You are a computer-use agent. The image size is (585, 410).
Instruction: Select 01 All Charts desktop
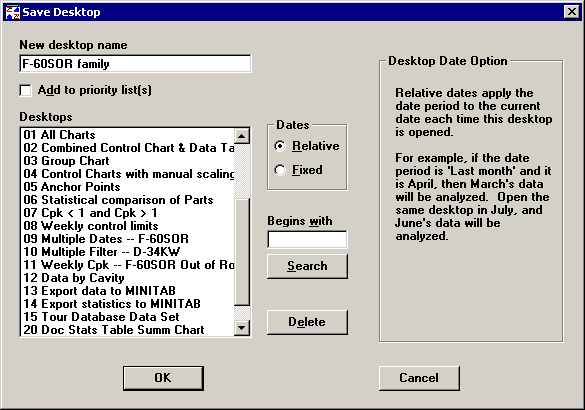click(x=128, y=135)
